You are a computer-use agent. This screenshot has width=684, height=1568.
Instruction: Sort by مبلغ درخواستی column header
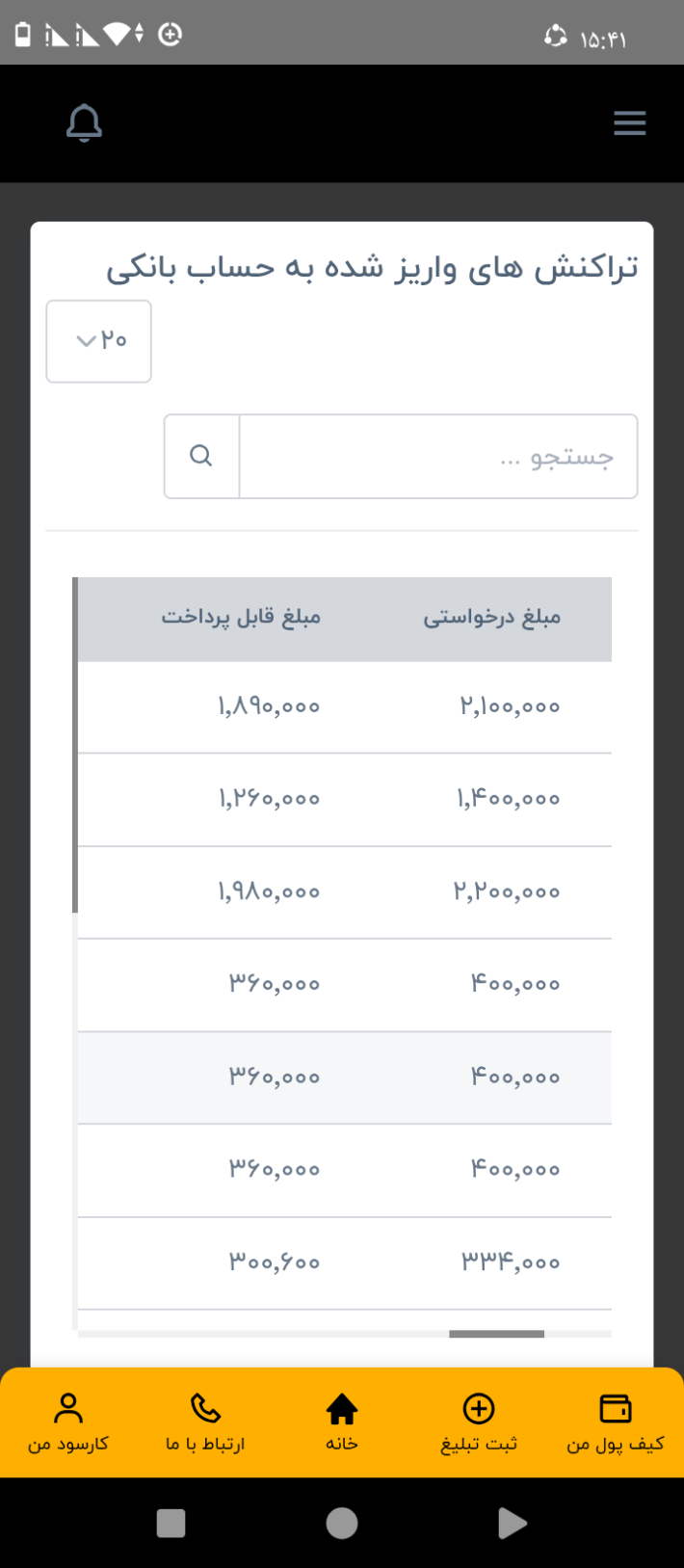coord(491,618)
